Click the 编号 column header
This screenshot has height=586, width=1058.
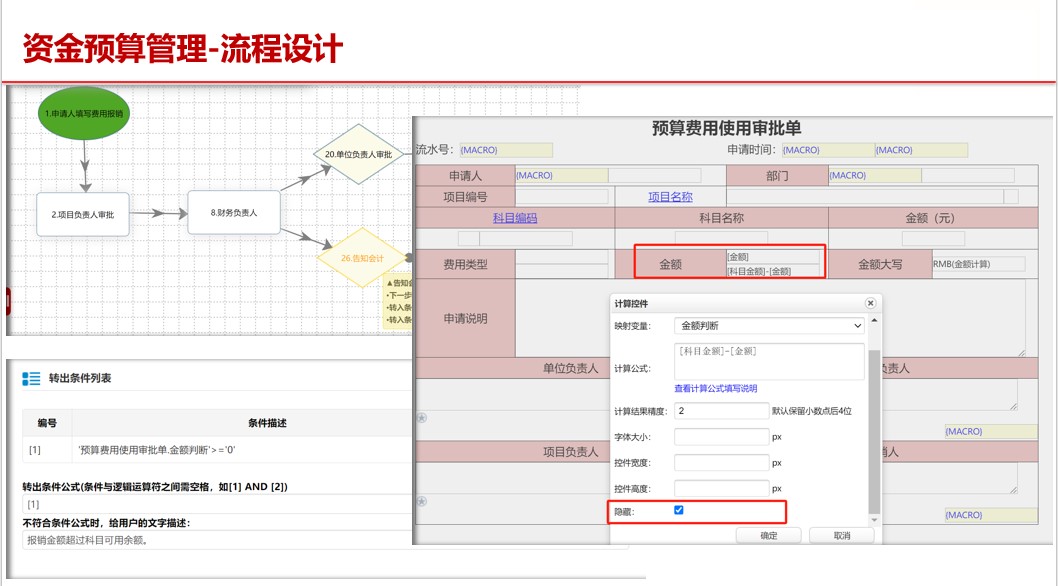(x=47, y=423)
